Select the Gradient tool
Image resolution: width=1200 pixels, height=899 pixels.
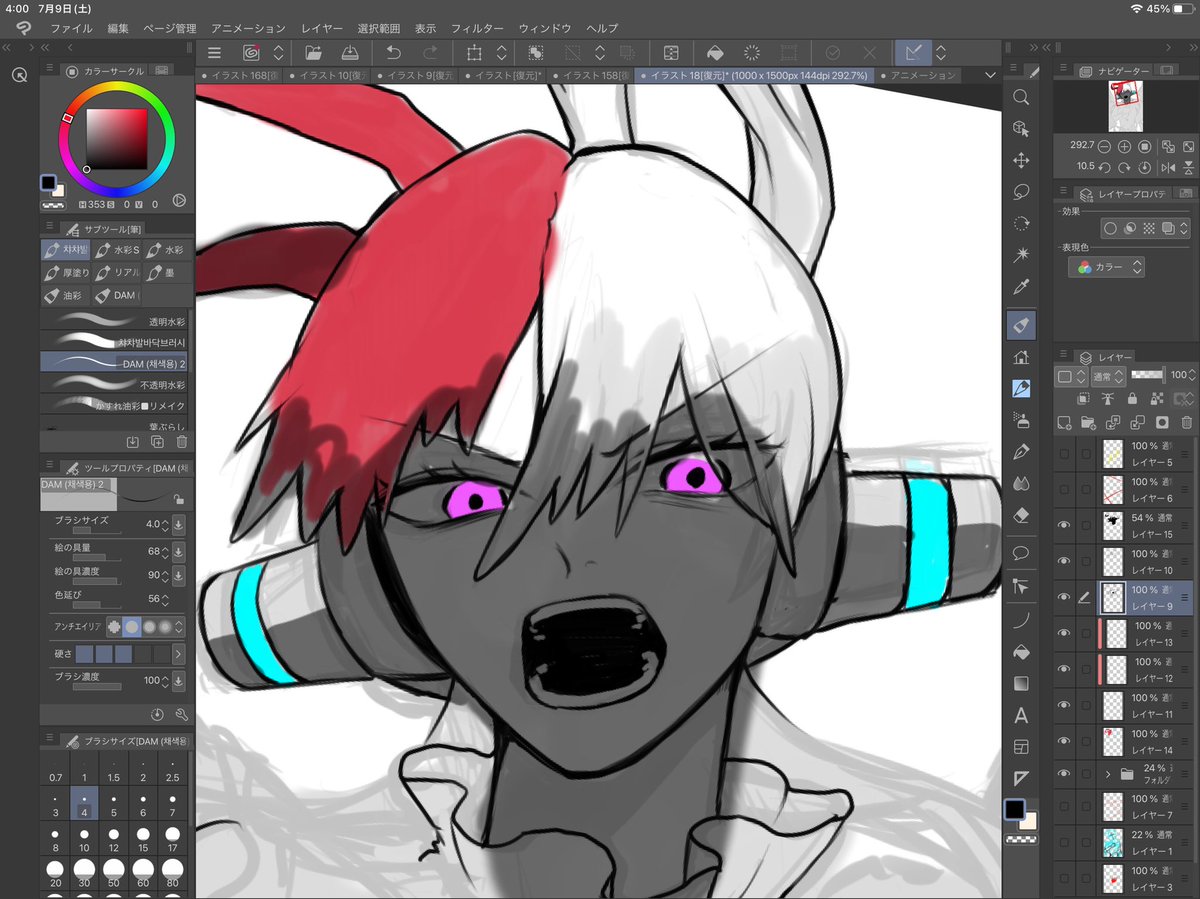(1021, 684)
